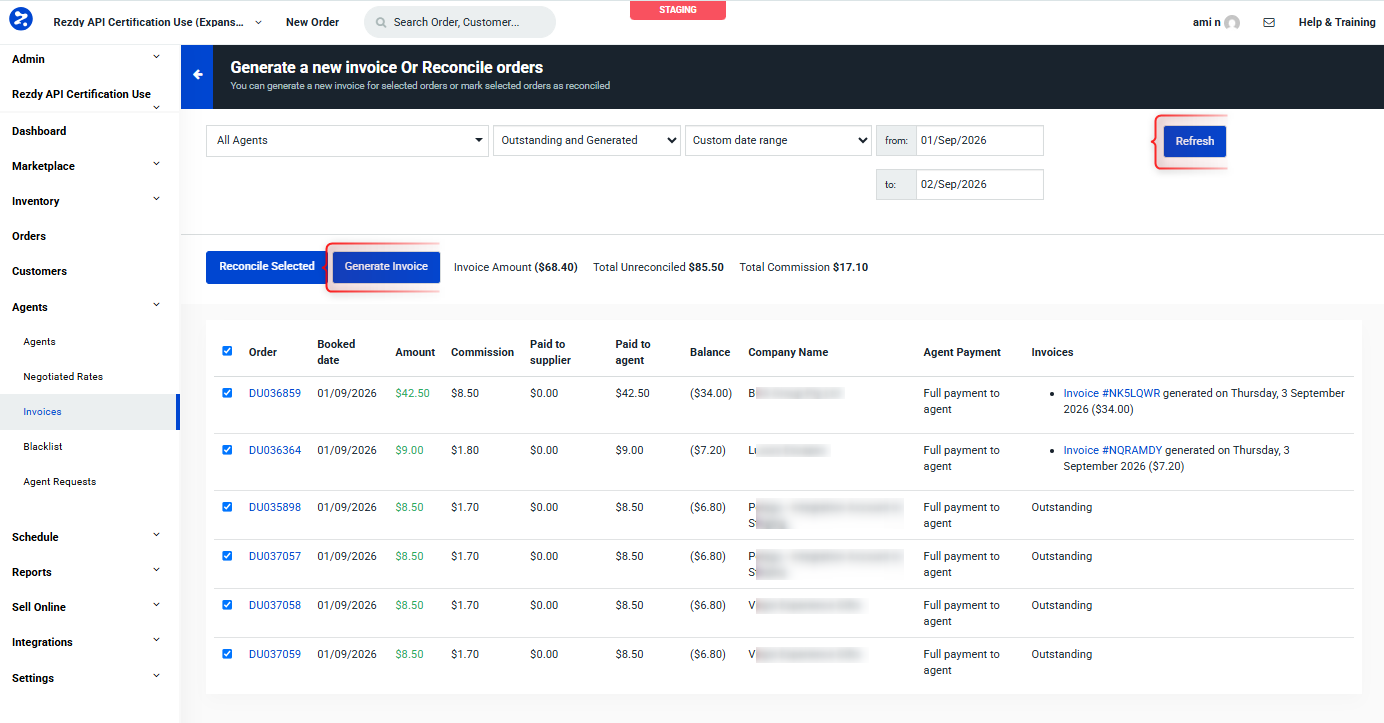Open the Outstanding and Generated dropdown

(587, 140)
